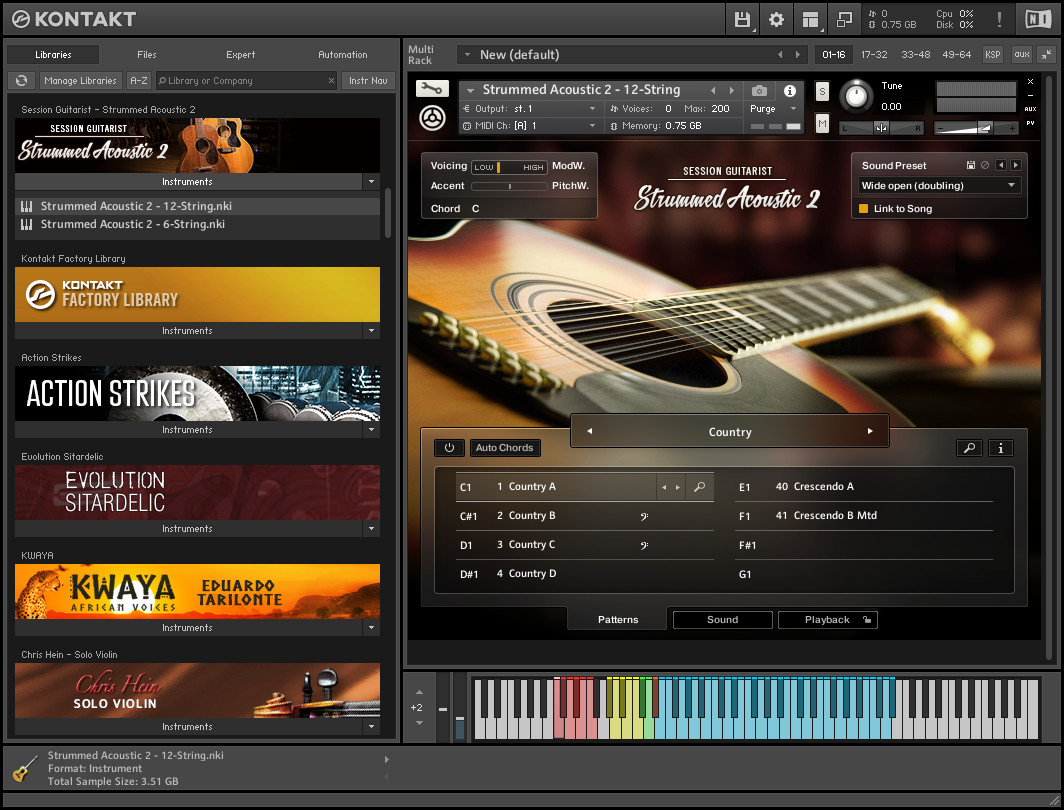Select next sound preset arrow

tap(1015, 165)
